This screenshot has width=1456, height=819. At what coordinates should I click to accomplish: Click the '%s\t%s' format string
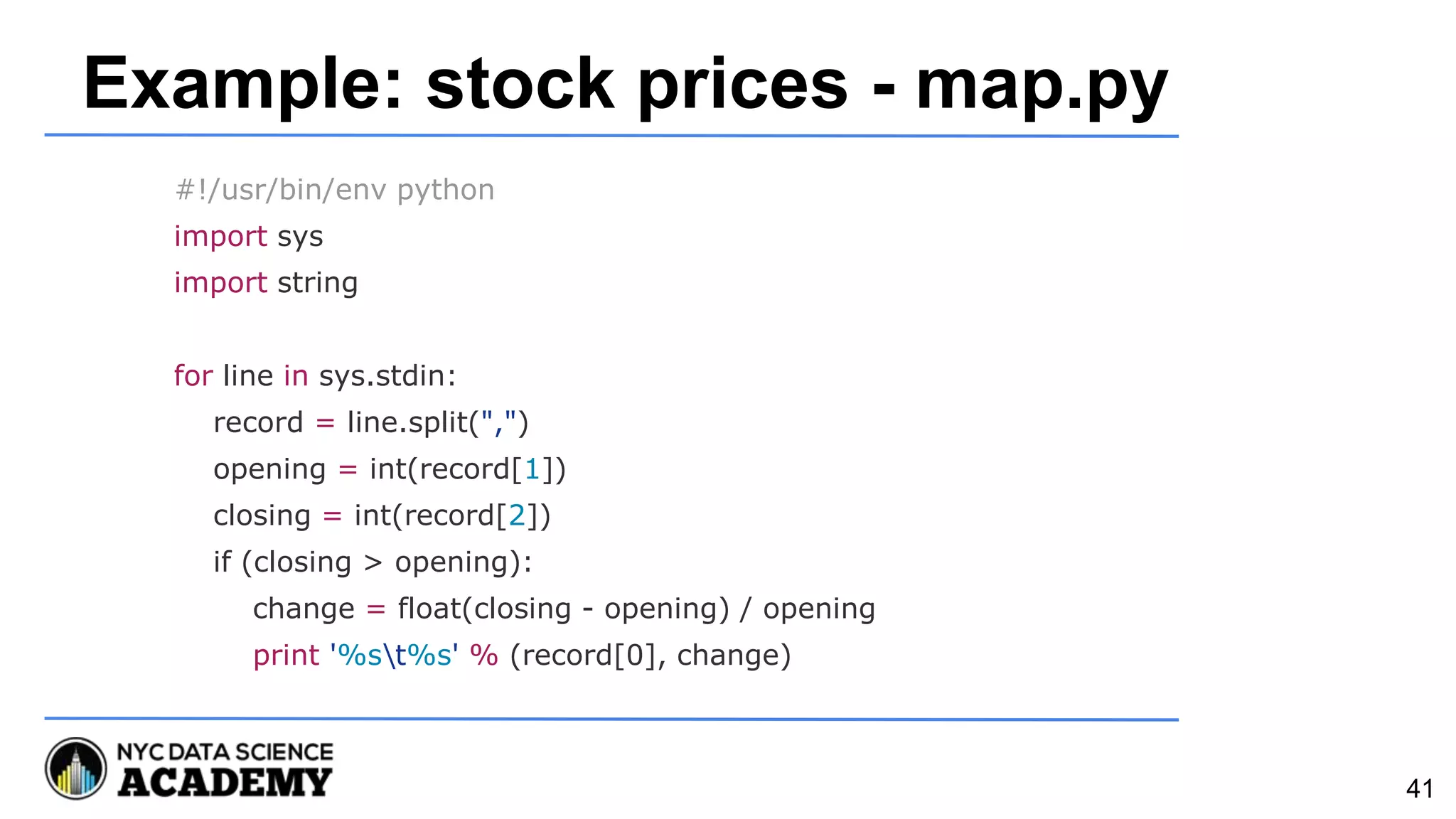pos(394,655)
